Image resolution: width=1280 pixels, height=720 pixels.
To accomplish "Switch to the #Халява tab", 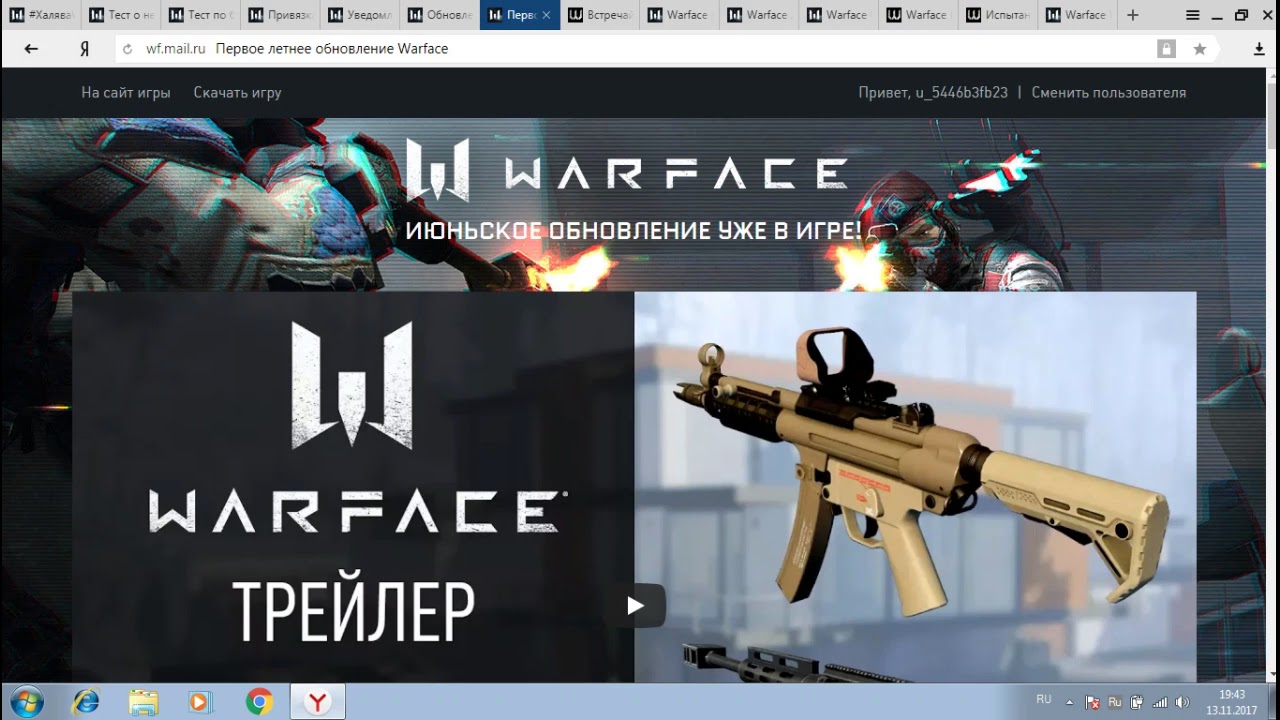I will tap(40, 15).
